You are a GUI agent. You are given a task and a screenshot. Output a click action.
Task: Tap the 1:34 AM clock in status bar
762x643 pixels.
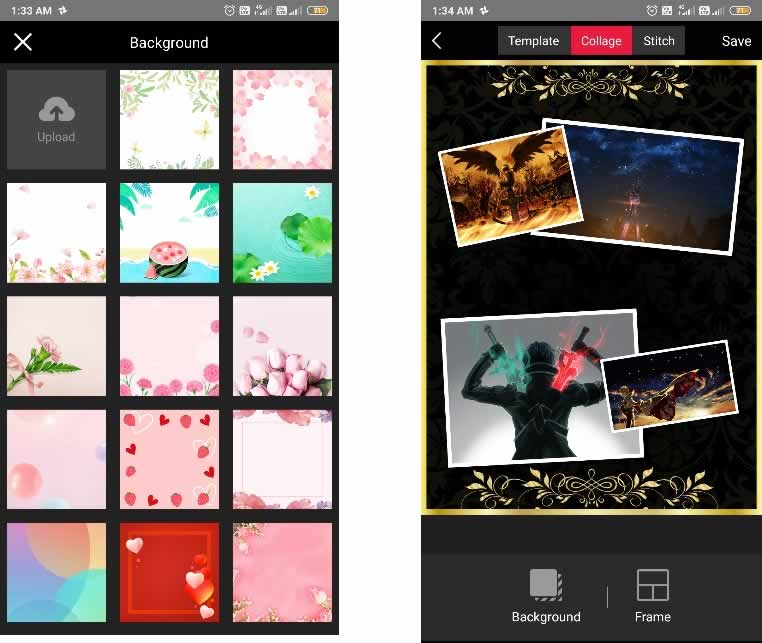(x=452, y=10)
